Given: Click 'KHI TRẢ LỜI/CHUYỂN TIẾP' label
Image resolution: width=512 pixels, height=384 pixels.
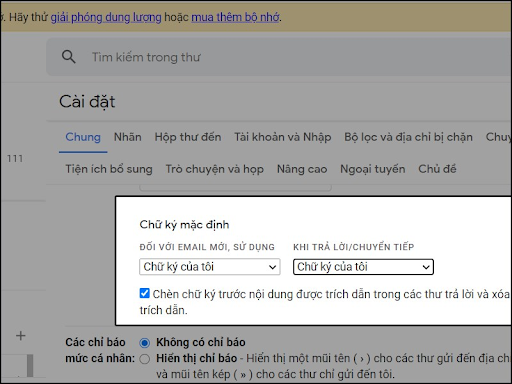Looking at the screenshot, I should (x=354, y=247).
